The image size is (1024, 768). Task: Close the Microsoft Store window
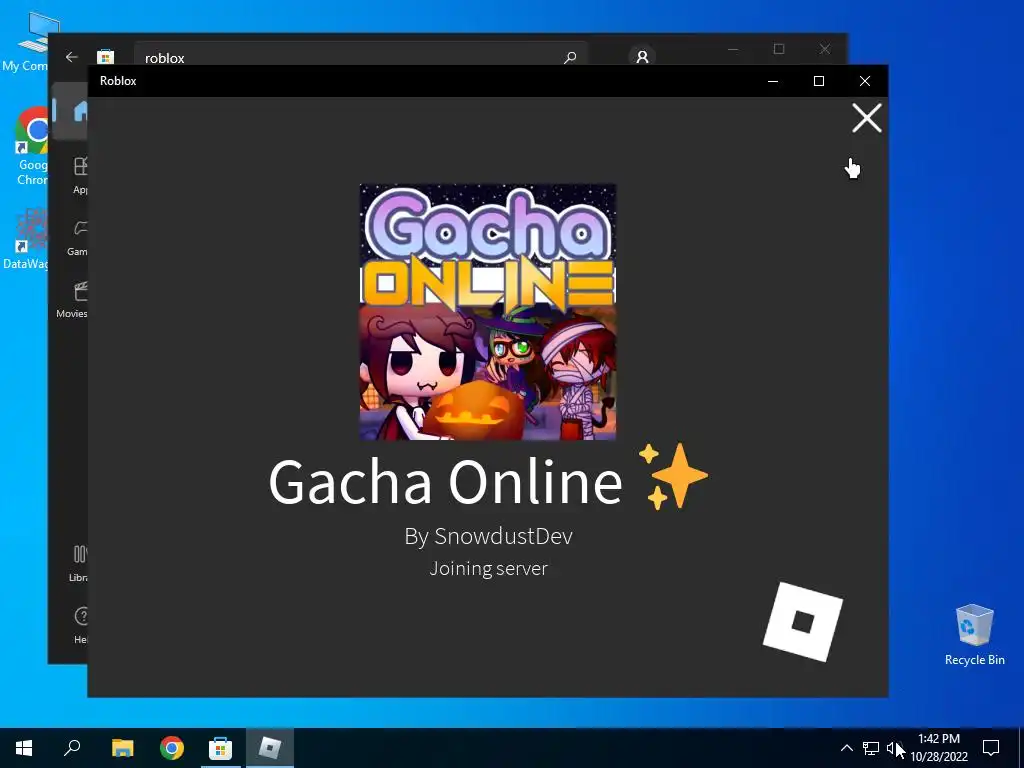point(825,49)
